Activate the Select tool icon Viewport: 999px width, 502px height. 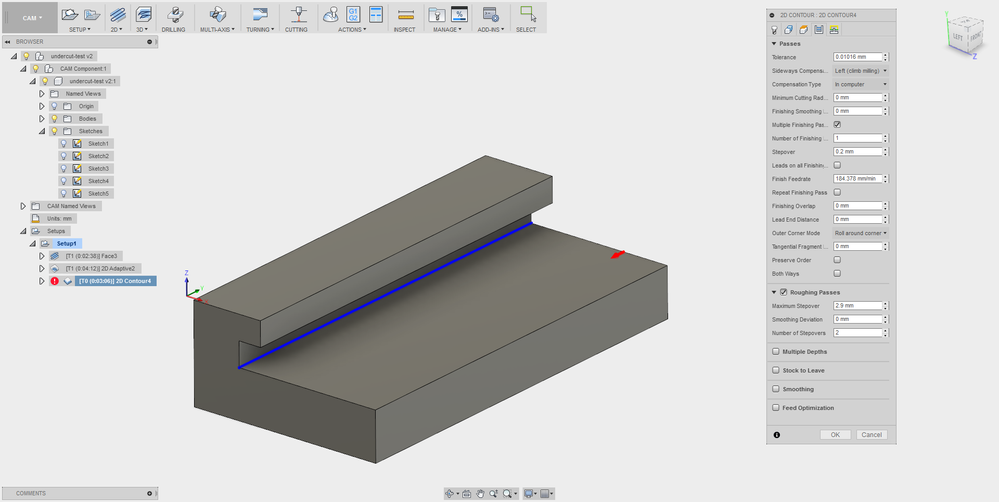(527, 14)
